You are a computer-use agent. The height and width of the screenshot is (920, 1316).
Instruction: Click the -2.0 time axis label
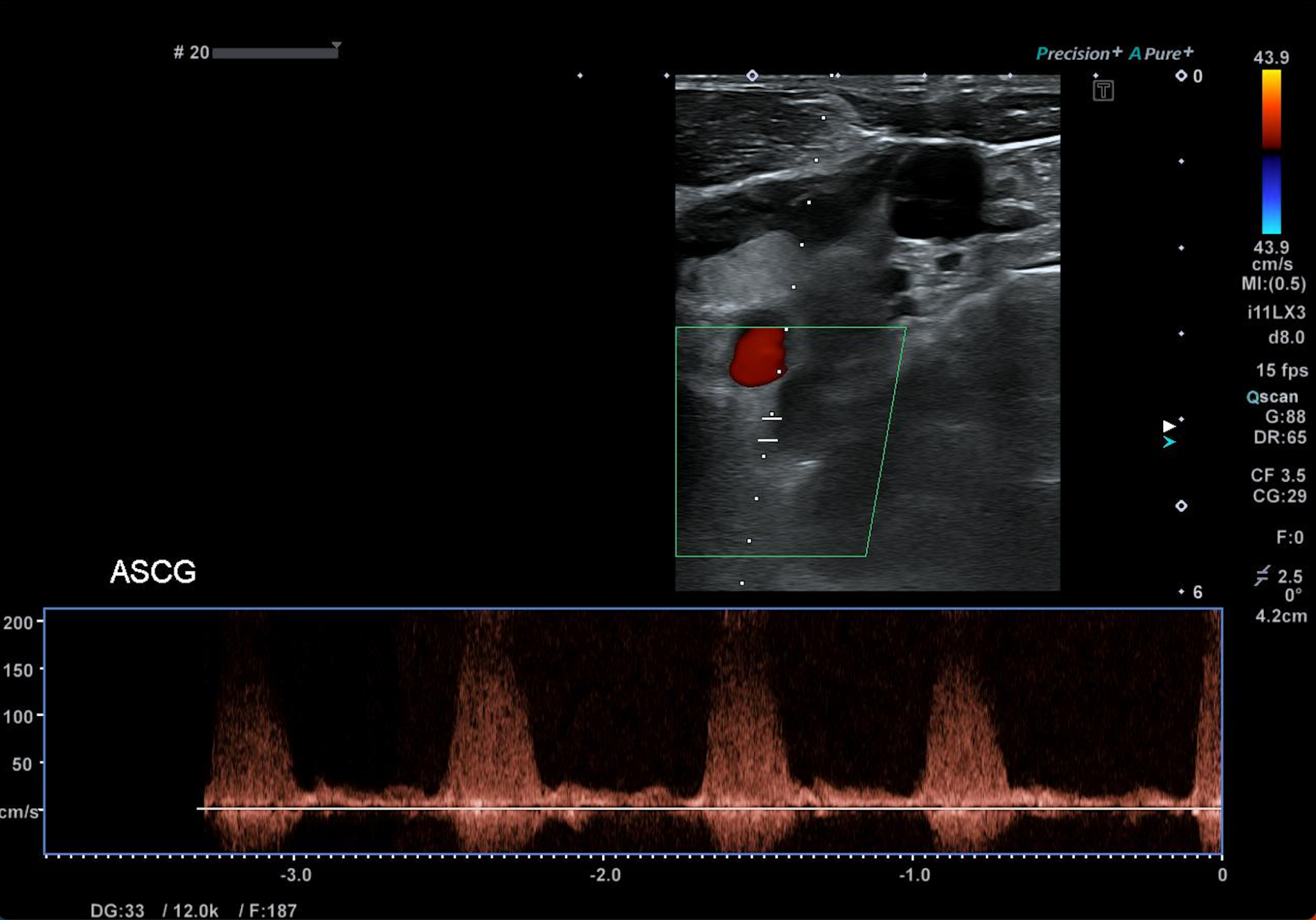coord(605,875)
